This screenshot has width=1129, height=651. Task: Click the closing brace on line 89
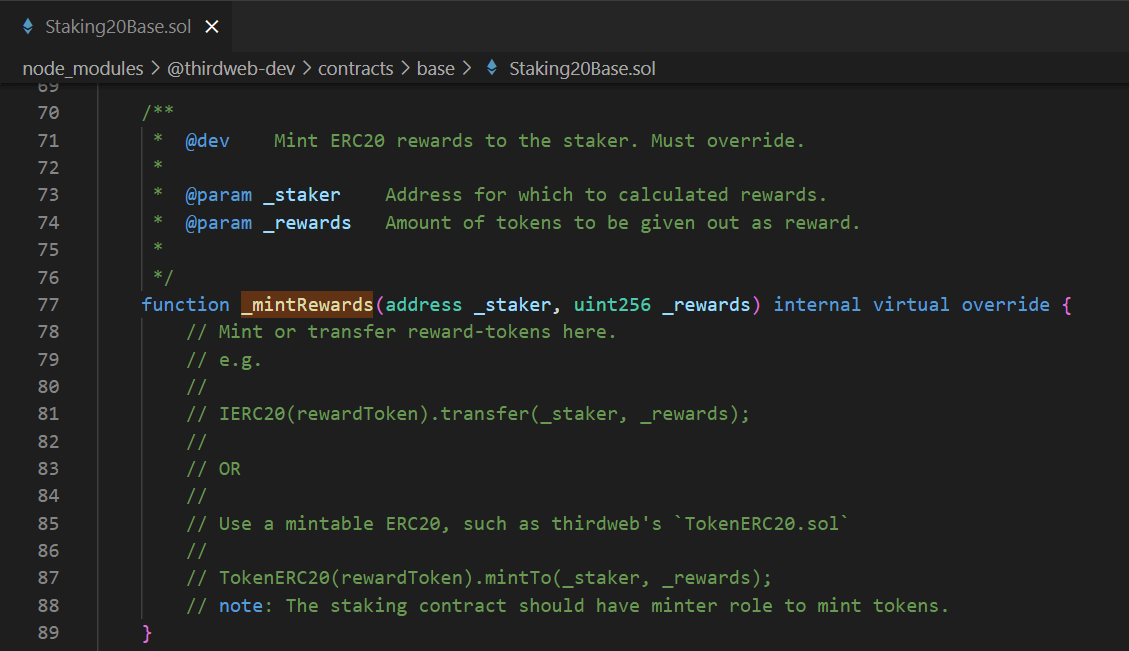(146, 632)
